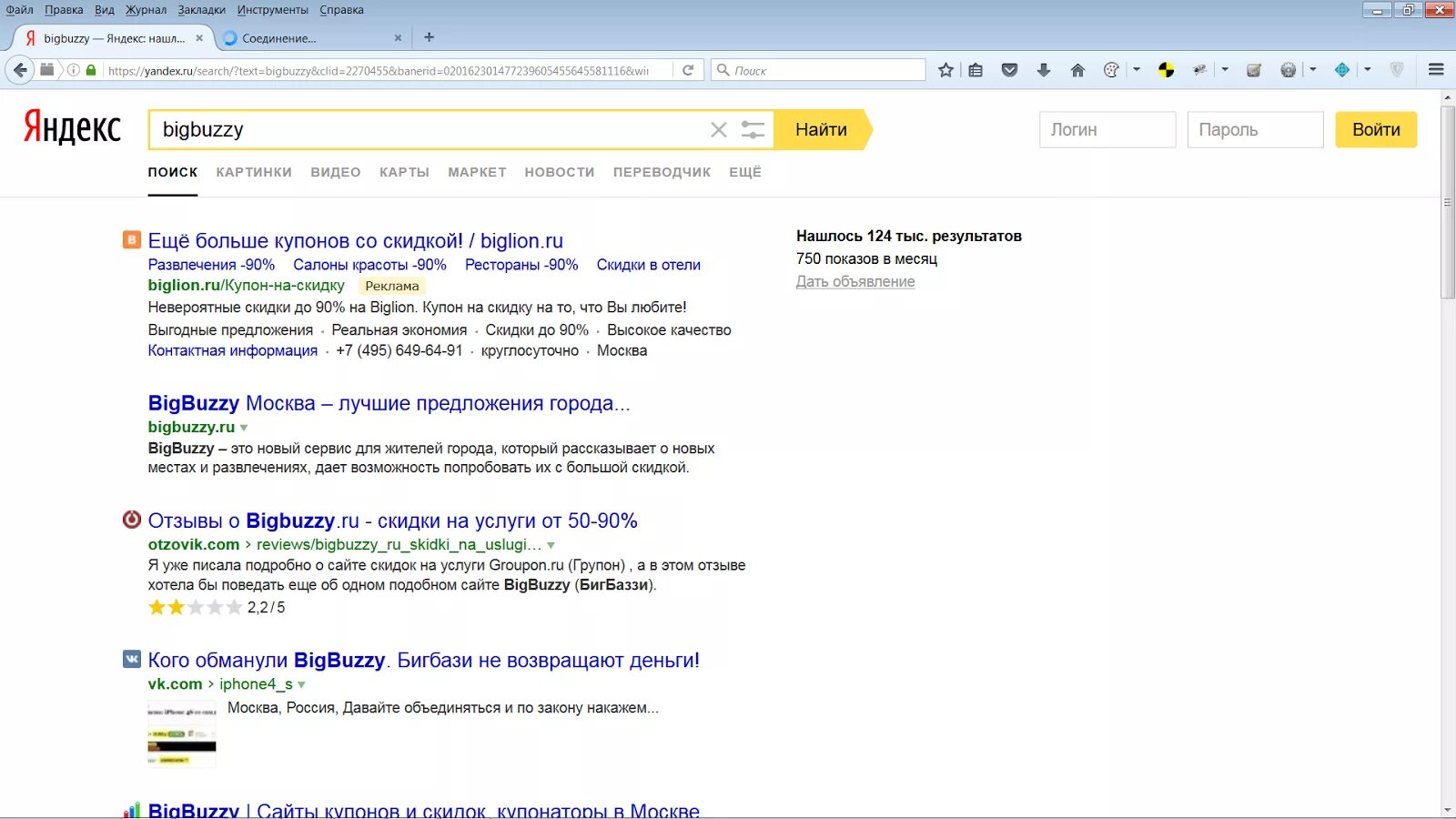Open the Справка menu
This screenshot has height=819, width=1456.
(342, 10)
